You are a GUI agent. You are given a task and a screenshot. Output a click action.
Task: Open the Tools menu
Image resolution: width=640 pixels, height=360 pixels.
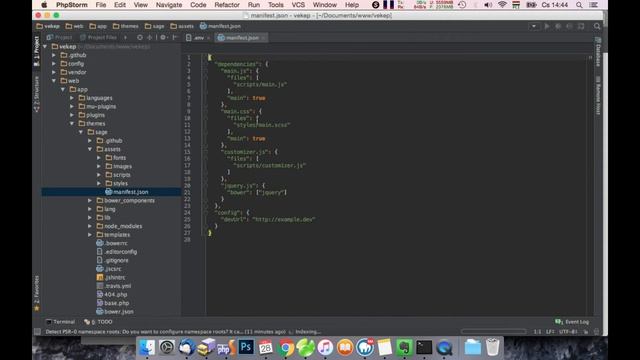click(276, 5)
